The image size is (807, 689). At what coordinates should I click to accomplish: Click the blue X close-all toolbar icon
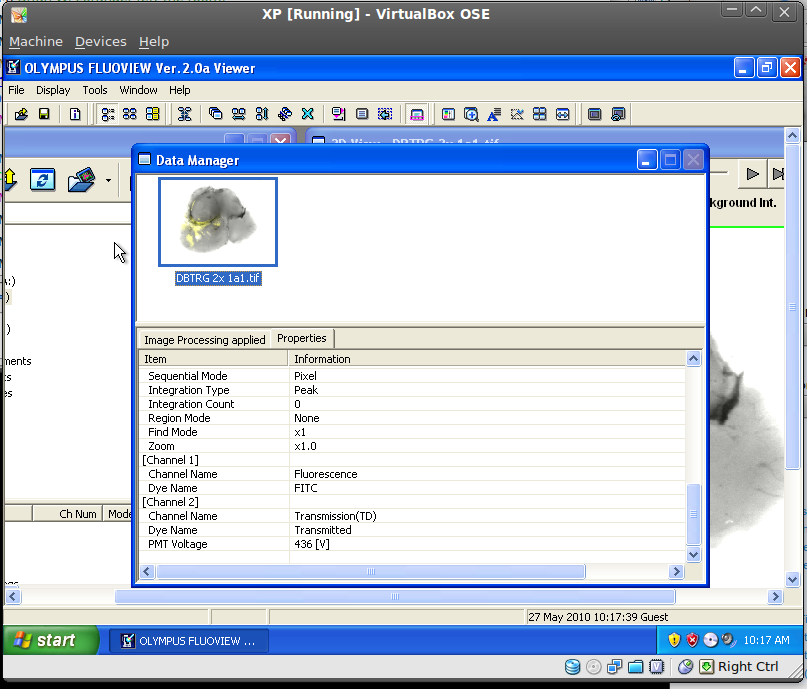308,114
